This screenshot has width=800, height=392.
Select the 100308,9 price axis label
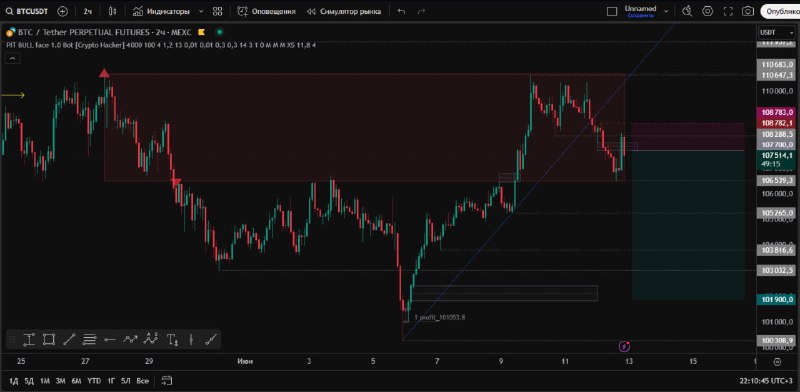pyautogui.click(x=778, y=340)
